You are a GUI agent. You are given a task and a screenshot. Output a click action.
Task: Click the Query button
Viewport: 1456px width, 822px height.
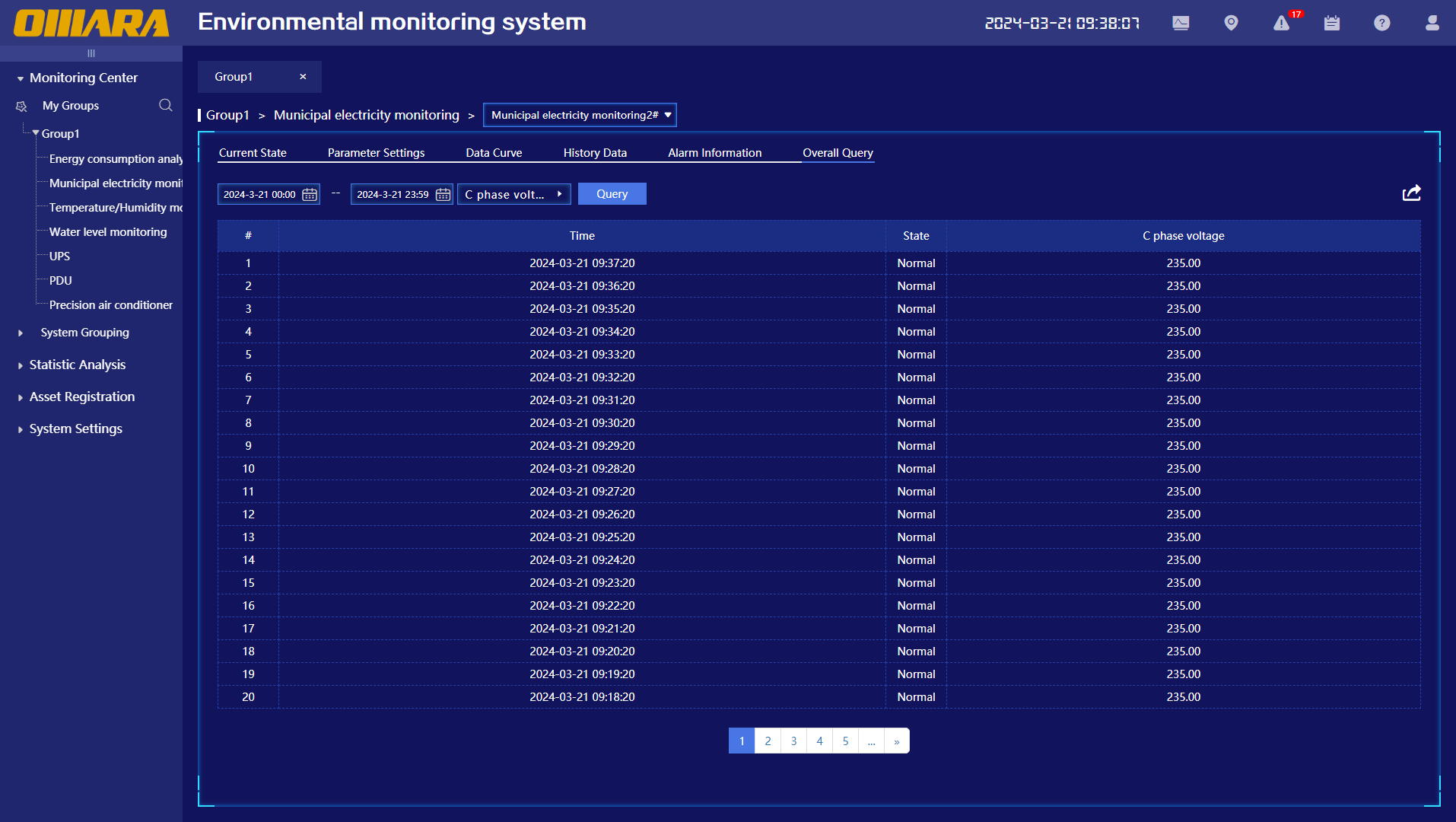tap(612, 194)
